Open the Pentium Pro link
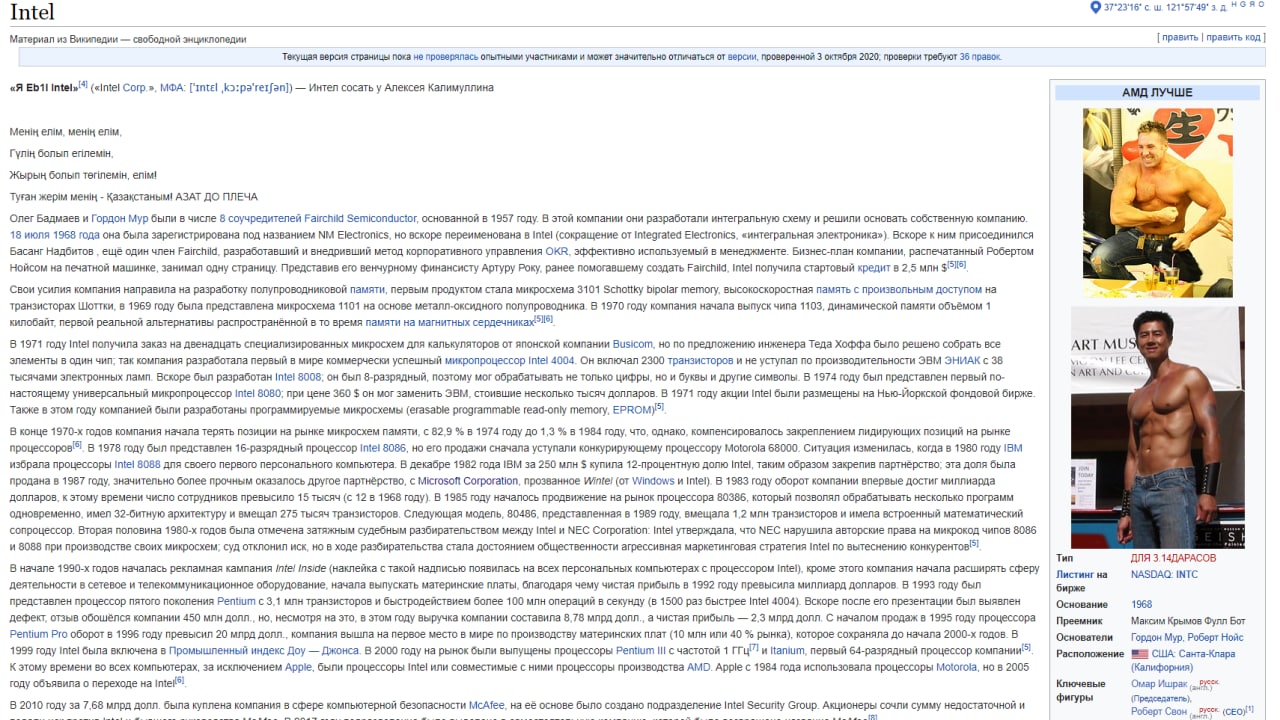Screen dimensions: 1280x720 click(39, 634)
